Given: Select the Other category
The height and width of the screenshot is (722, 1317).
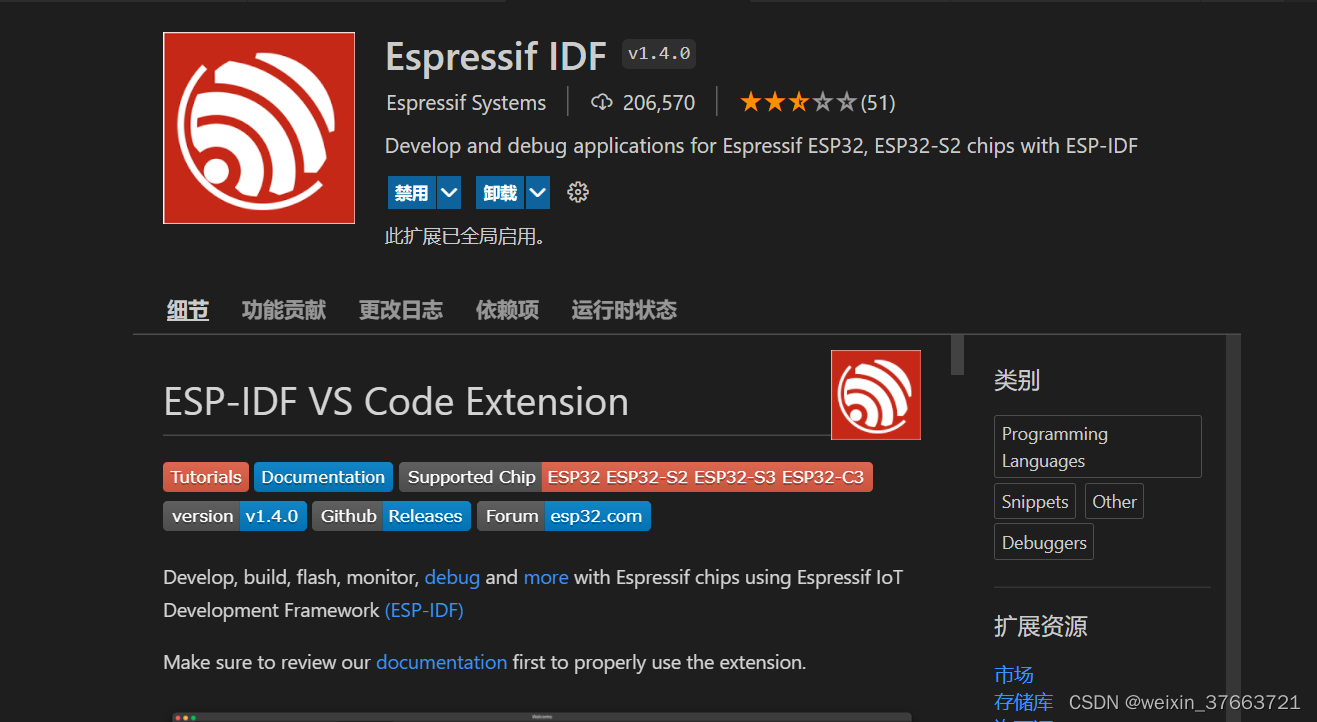Looking at the screenshot, I should [1114, 502].
